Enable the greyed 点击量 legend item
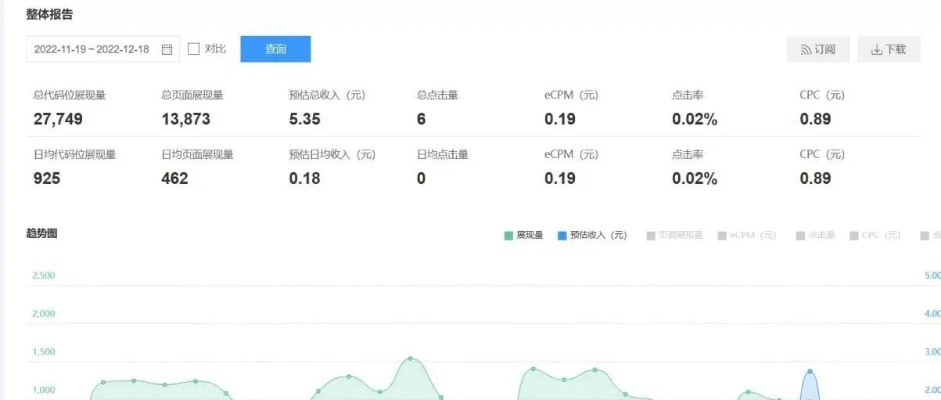The image size is (941, 400). click(x=815, y=236)
